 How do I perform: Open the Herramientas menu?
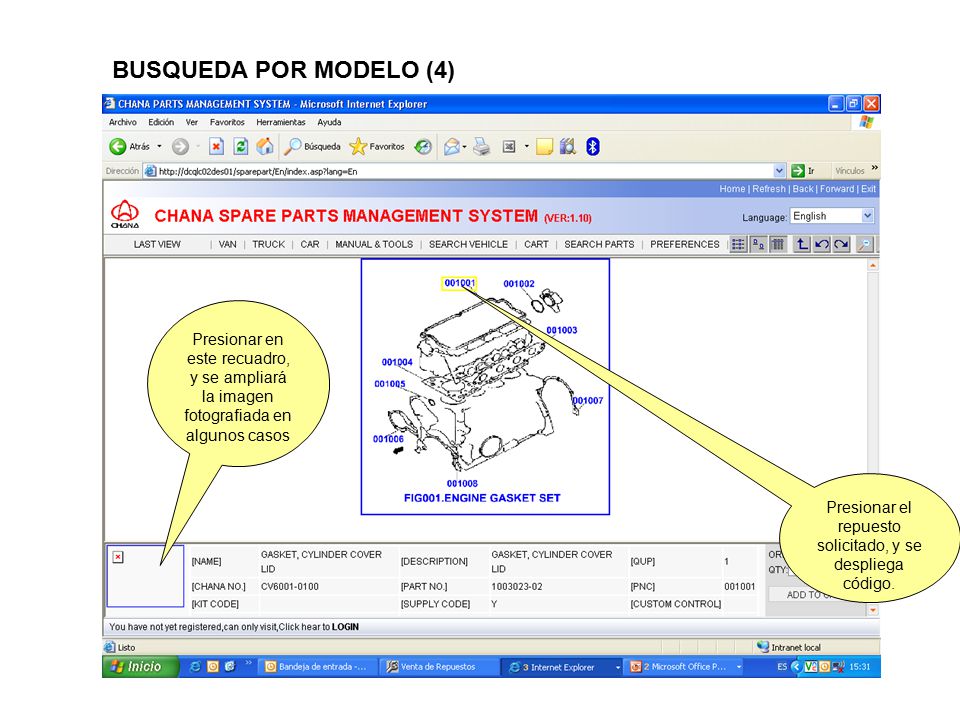[x=281, y=122]
